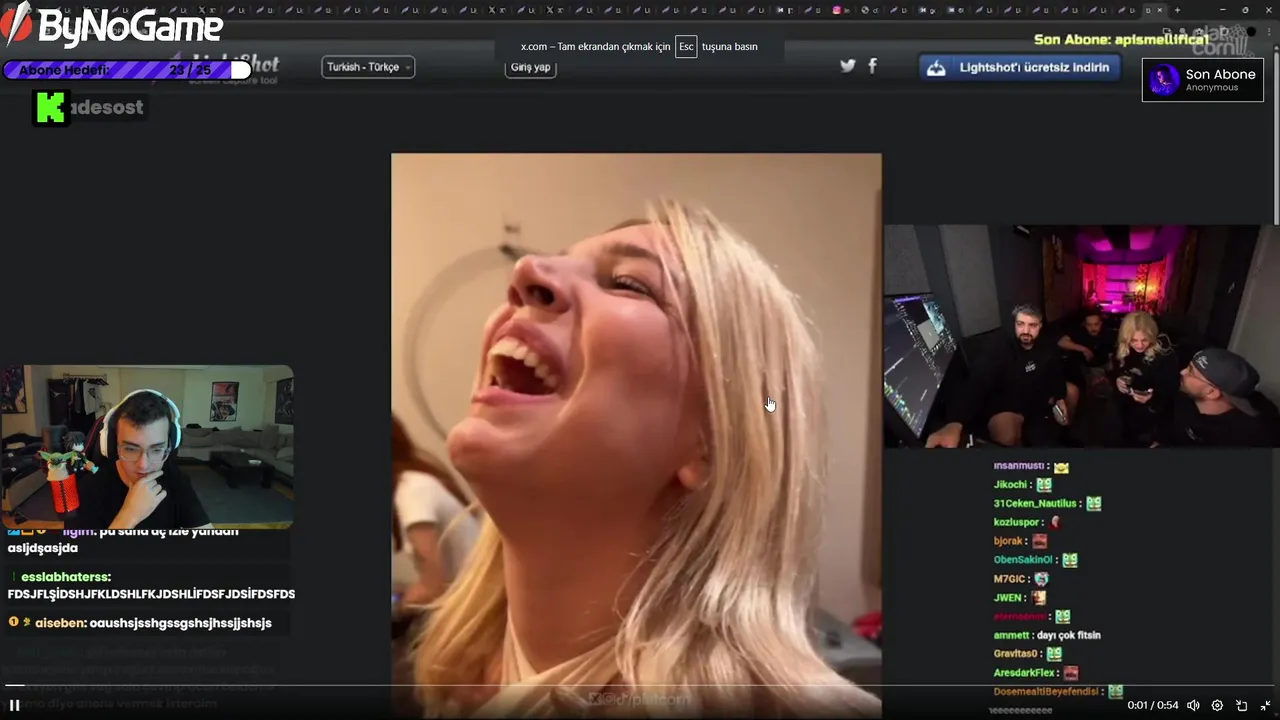
Task: Click the ByNoGame logo
Action: [x=112, y=26]
